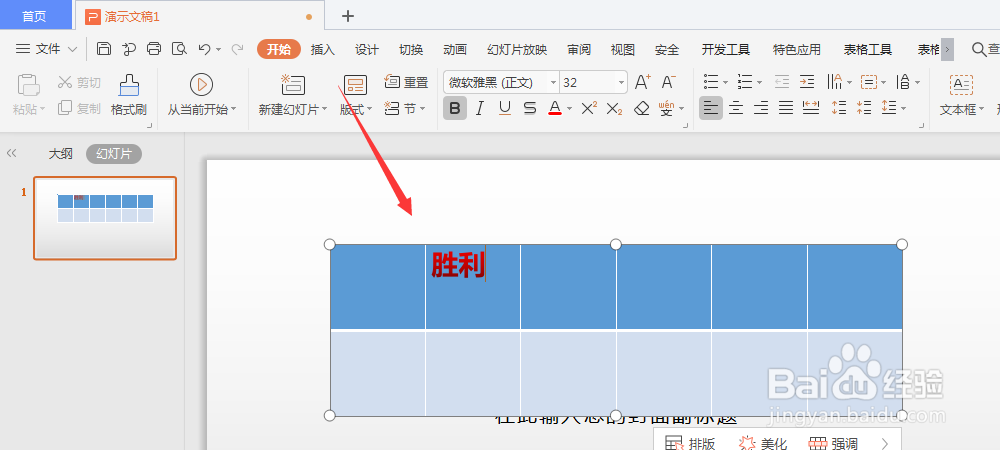Click the print icon in quick access bar
Image resolution: width=1000 pixels, height=450 pixels.
click(x=154, y=49)
